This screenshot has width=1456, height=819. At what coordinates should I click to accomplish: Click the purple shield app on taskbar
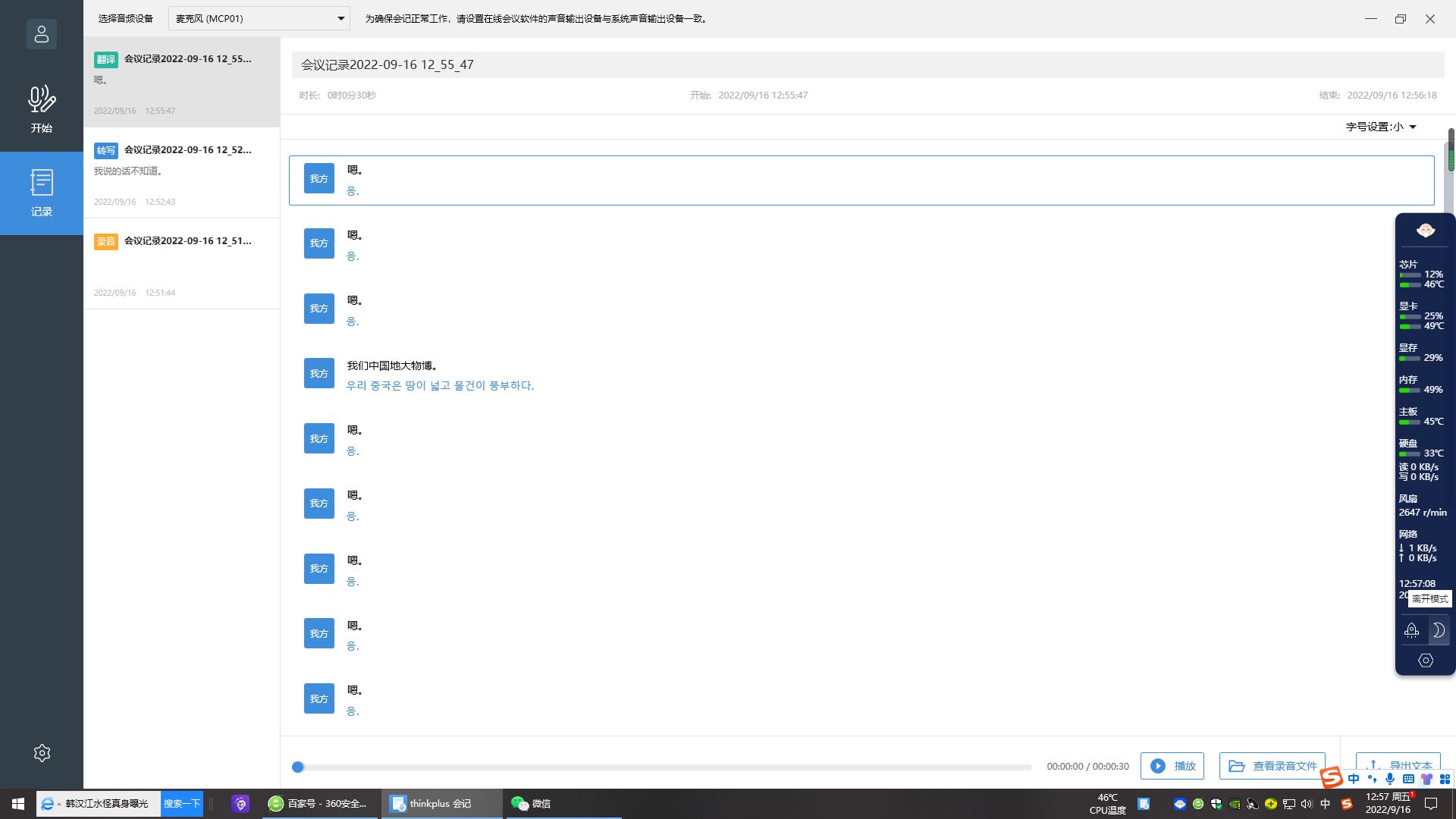pos(240,804)
